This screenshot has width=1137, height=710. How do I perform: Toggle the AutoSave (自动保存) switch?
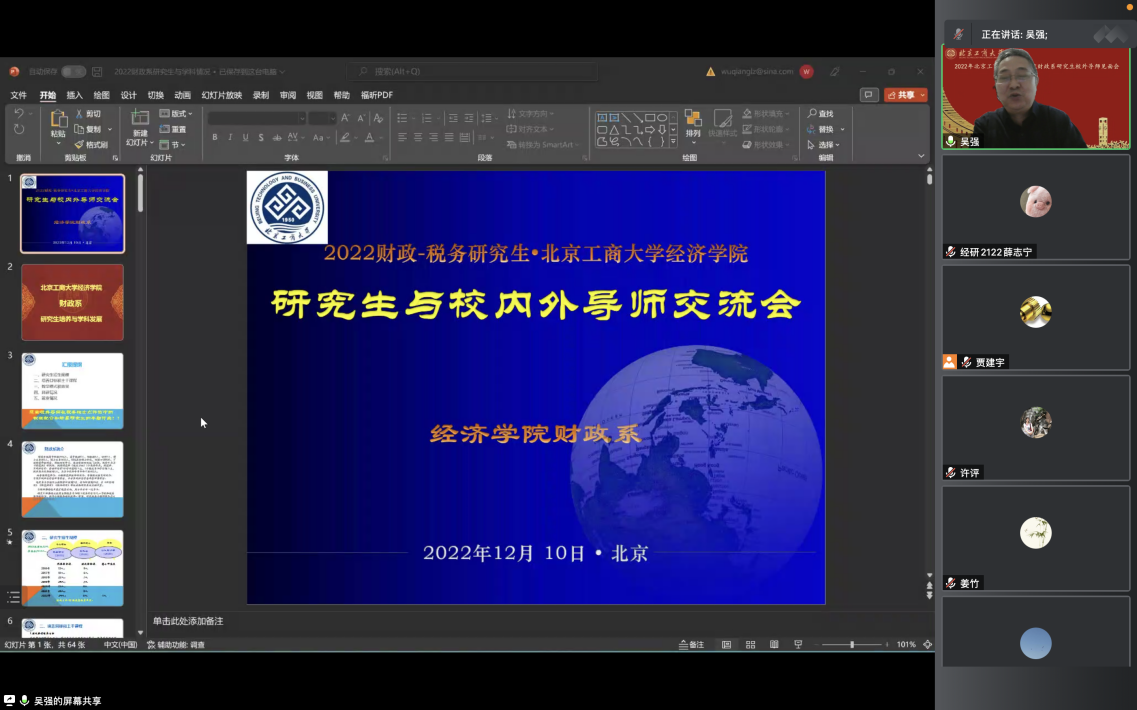pyautogui.click(x=73, y=72)
